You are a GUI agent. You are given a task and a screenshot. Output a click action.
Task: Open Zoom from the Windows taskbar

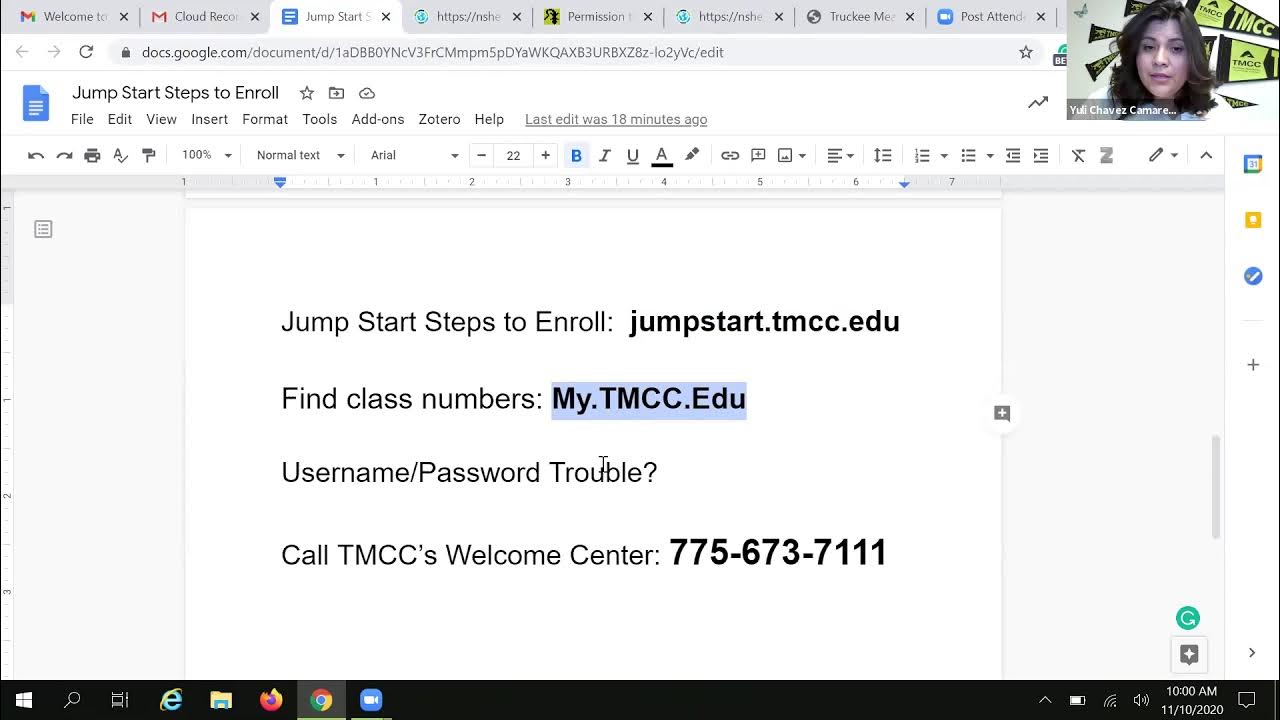coord(371,700)
